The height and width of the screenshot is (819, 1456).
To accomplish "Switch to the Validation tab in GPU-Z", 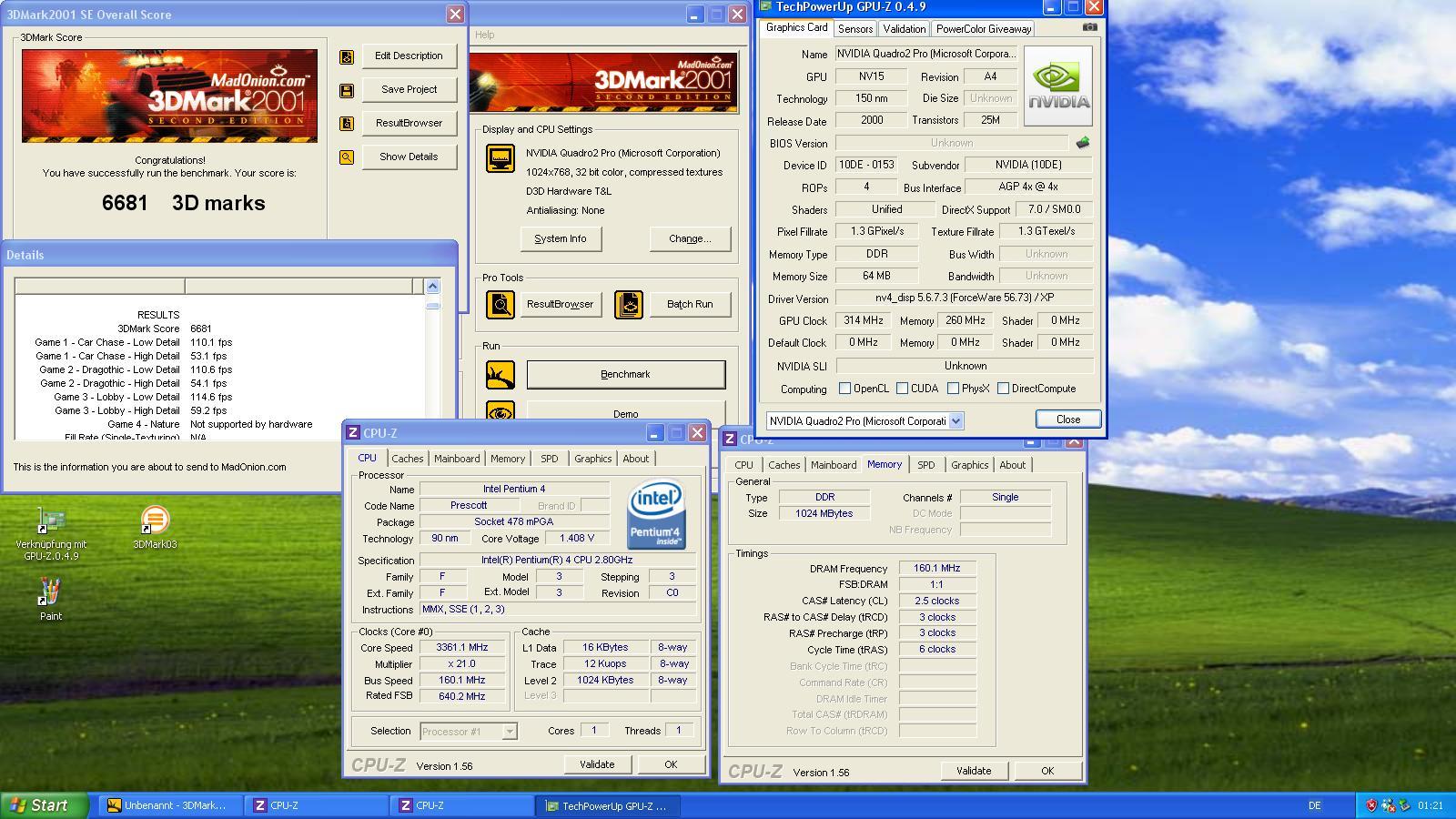I will click(x=904, y=29).
